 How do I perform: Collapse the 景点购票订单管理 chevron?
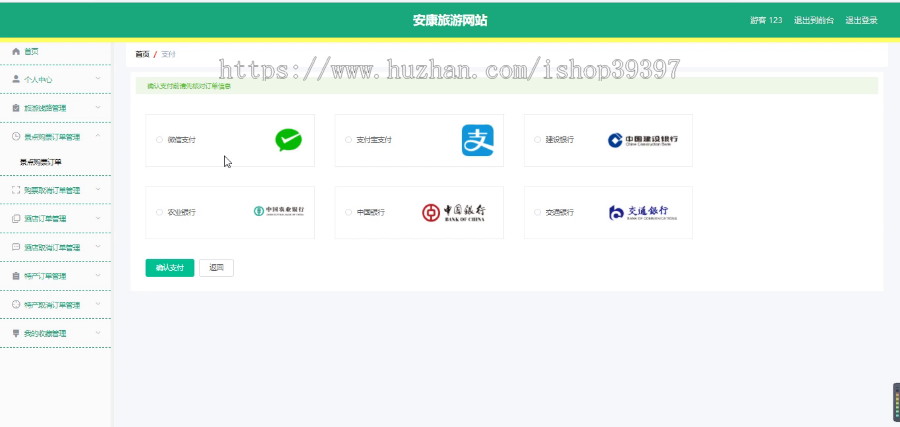pyautogui.click(x=98, y=136)
